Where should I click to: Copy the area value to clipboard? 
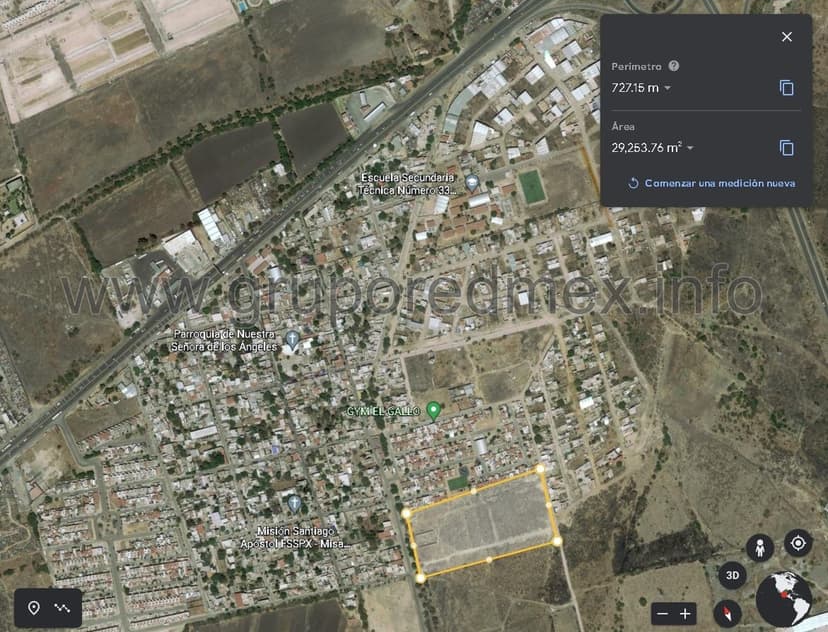787,148
